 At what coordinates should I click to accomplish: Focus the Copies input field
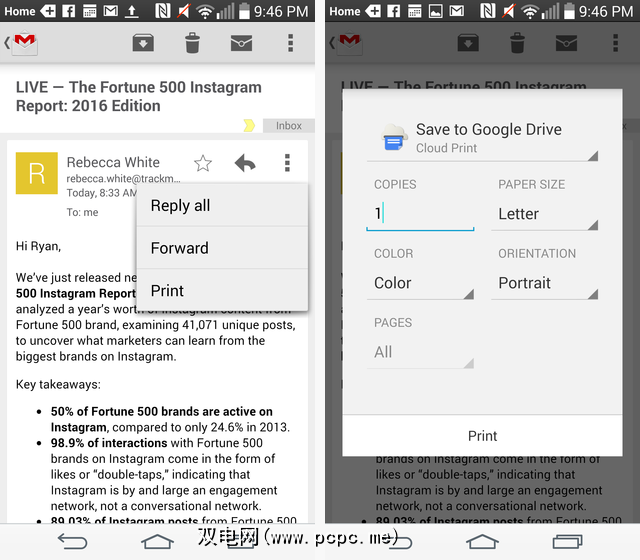coord(420,214)
